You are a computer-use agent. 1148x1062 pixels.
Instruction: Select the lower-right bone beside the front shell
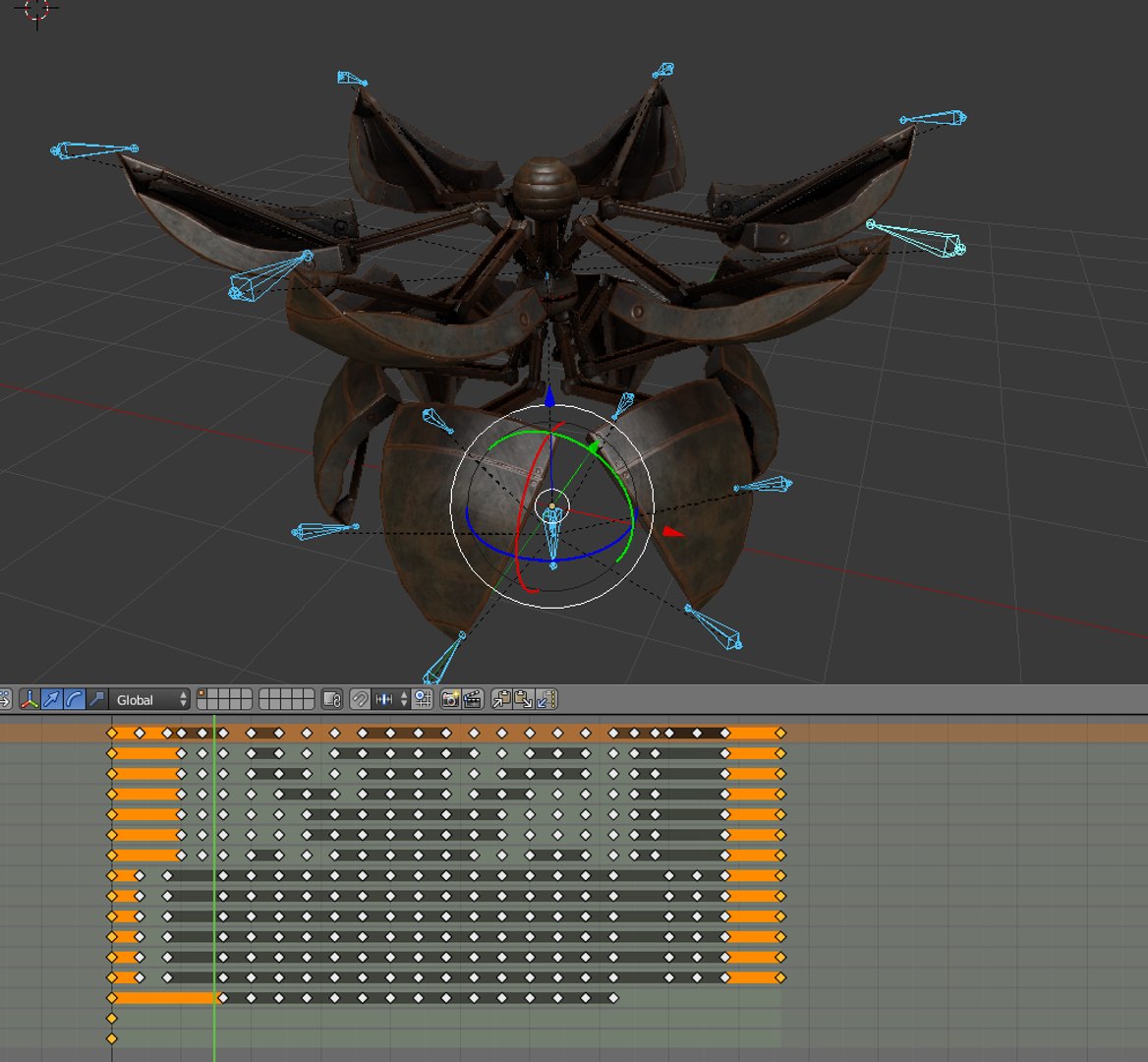[714, 627]
